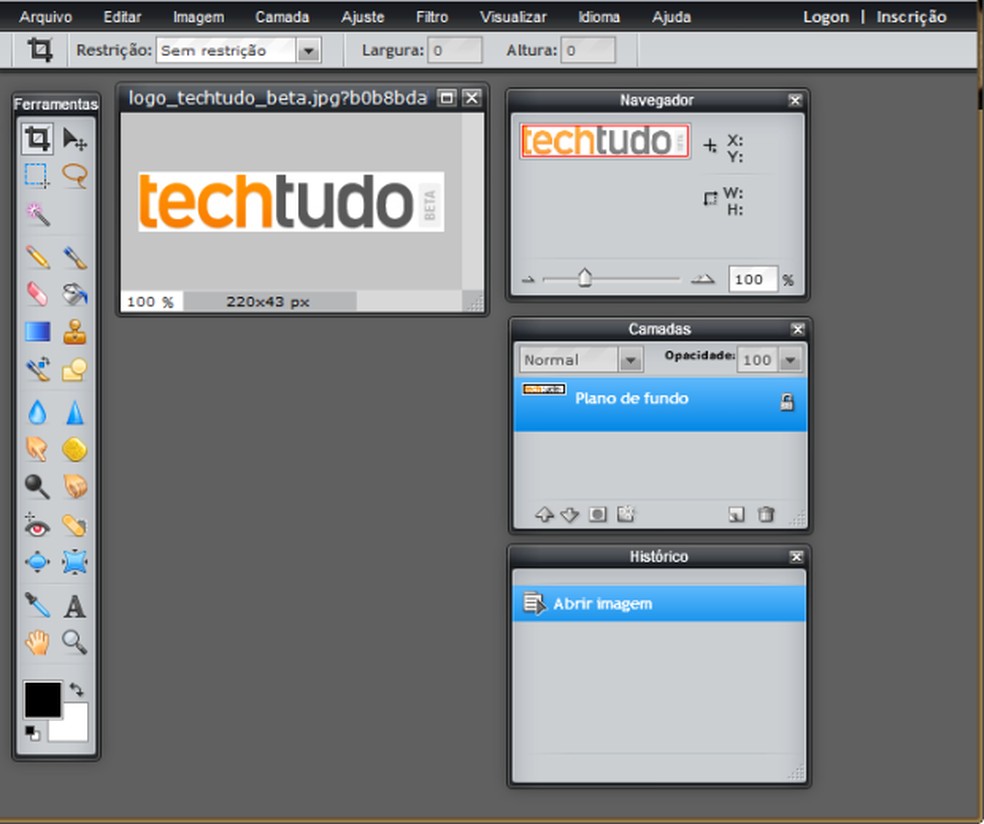Select the Dodge tool
Image resolution: width=984 pixels, height=824 pixels.
click(x=37, y=486)
